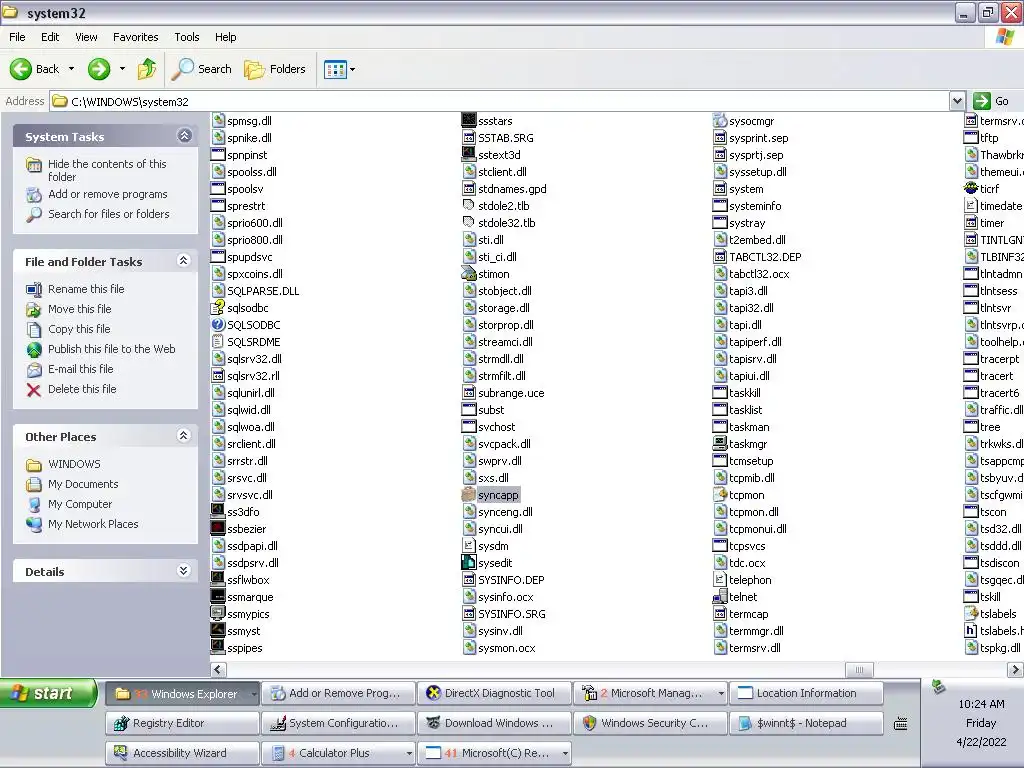Open My Computer from Other Places
Viewport: 1024px width, 768px height.
click(80, 504)
